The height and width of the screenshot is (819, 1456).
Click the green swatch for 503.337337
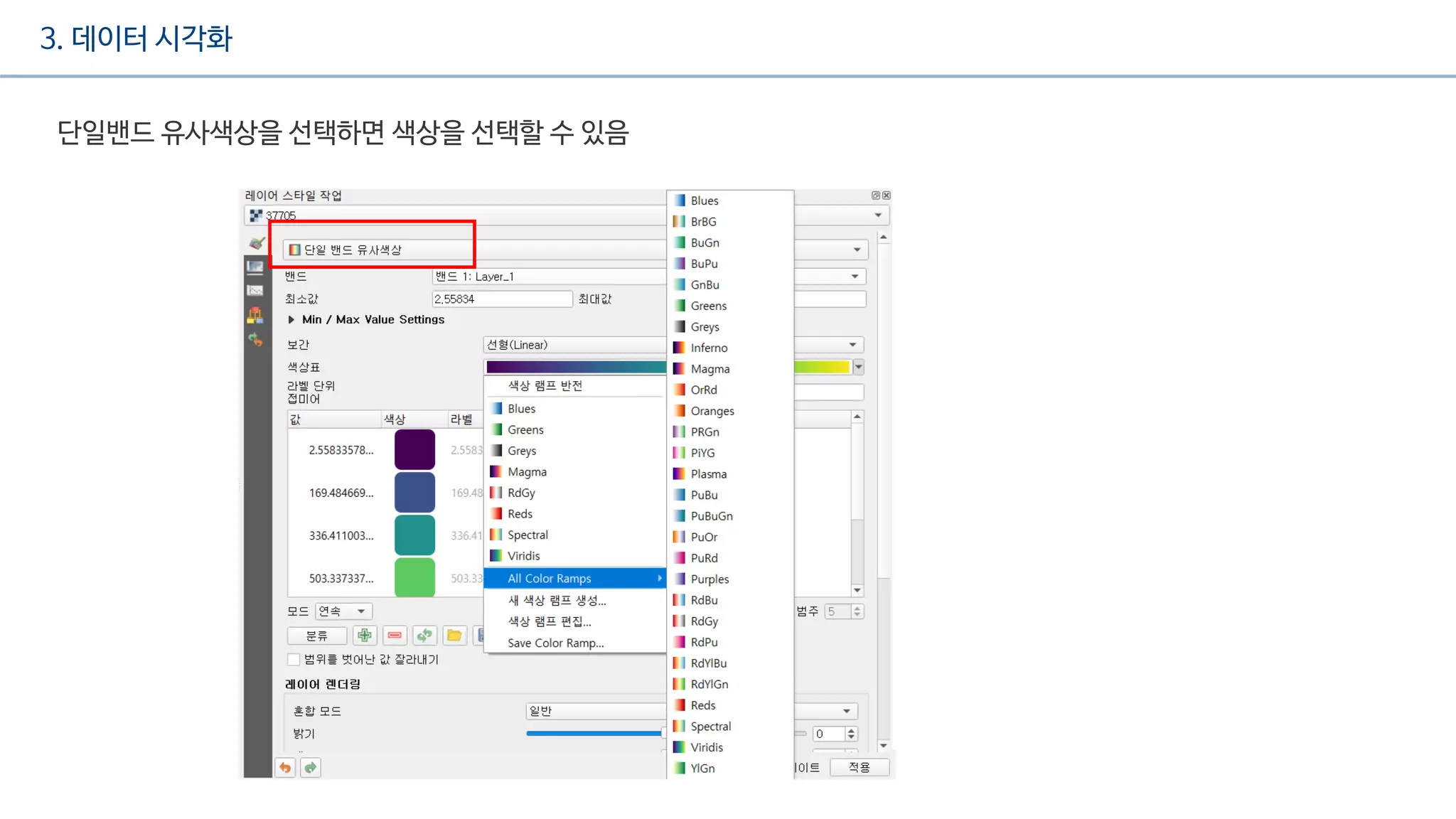(414, 577)
